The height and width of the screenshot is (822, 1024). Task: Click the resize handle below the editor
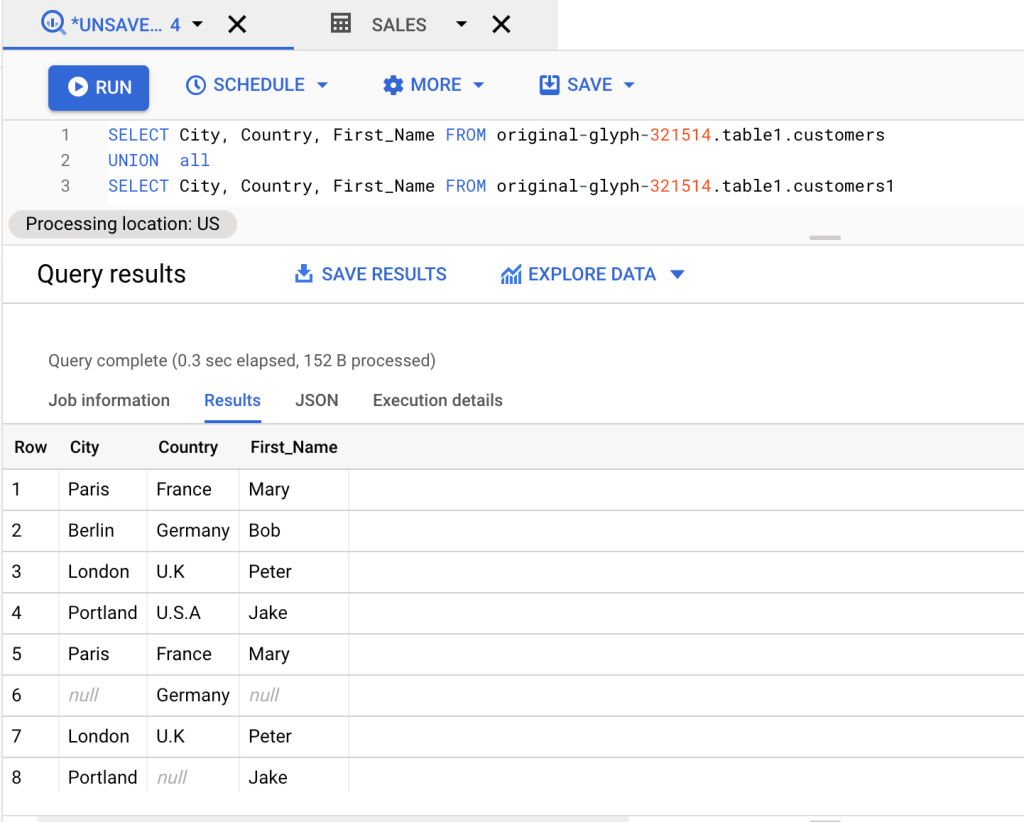[825, 238]
